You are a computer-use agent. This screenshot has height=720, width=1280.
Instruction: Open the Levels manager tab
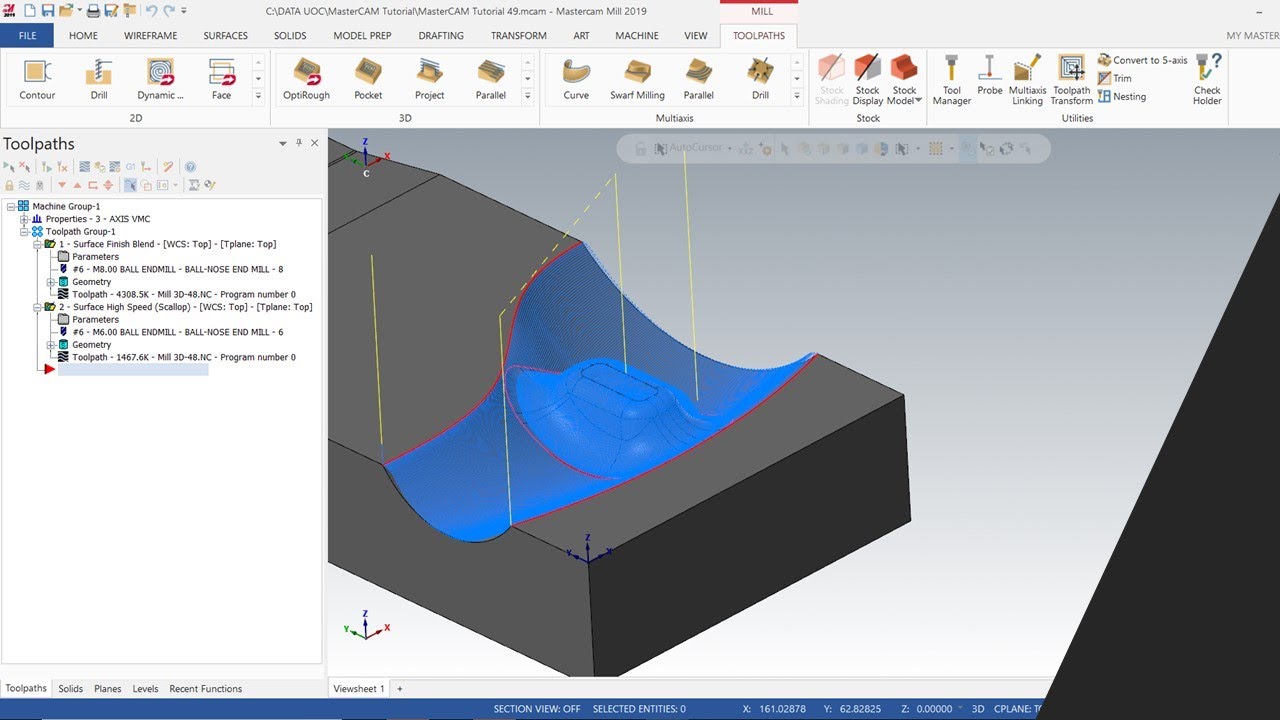(x=145, y=689)
